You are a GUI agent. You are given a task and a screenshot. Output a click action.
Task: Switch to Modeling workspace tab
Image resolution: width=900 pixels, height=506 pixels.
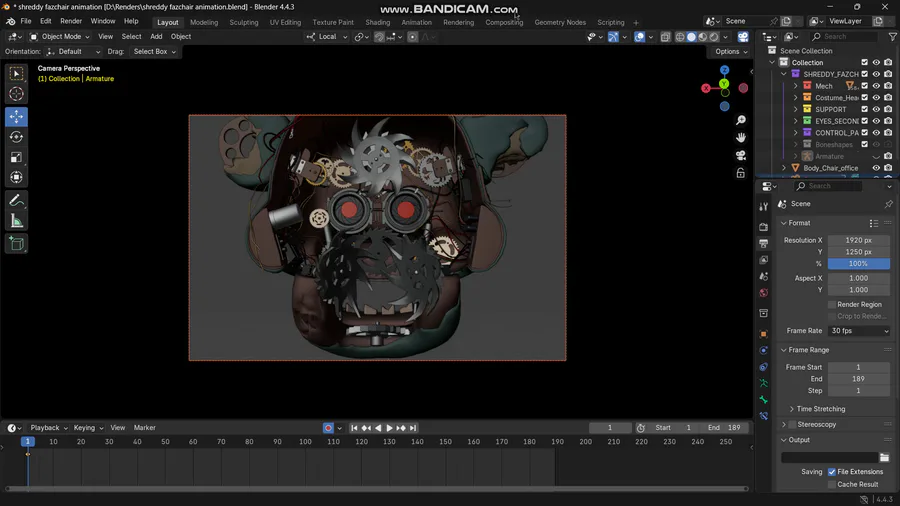tap(204, 22)
